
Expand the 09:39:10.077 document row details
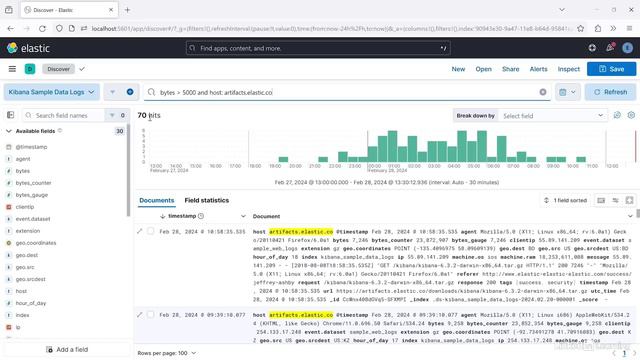[x=140, y=315]
